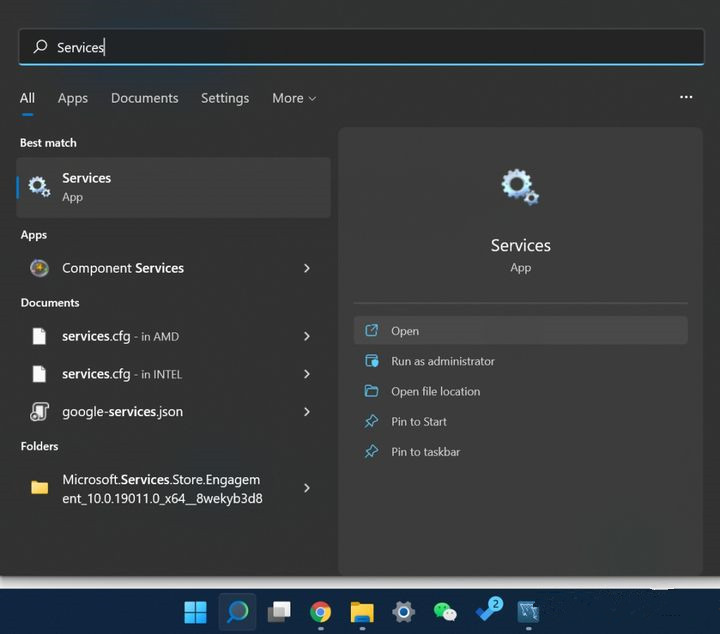Click Open file location
720x634 pixels.
[x=435, y=391]
